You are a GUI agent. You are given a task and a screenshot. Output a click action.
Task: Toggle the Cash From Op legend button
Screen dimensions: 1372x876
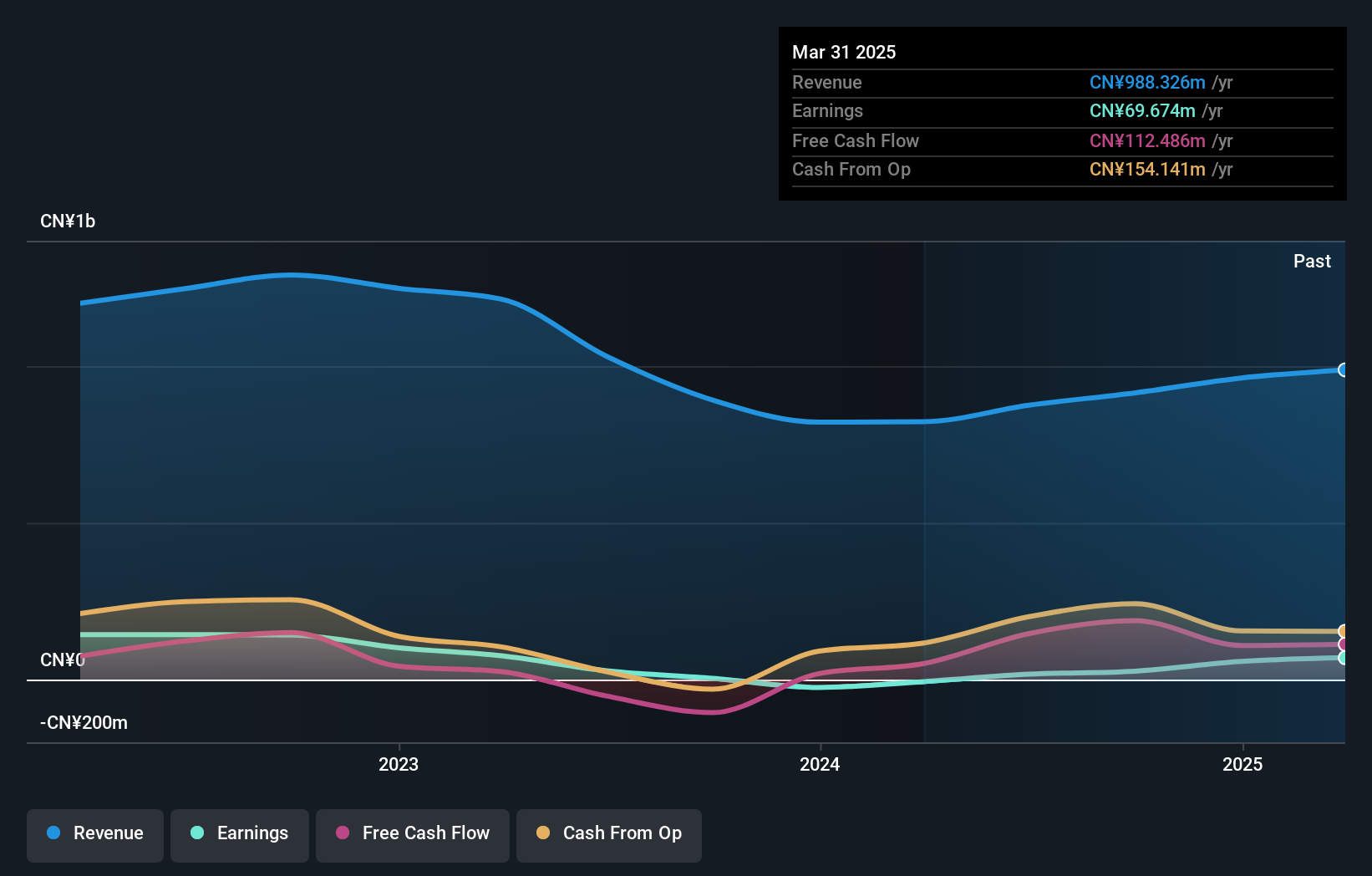pyautogui.click(x=609, y=835)
